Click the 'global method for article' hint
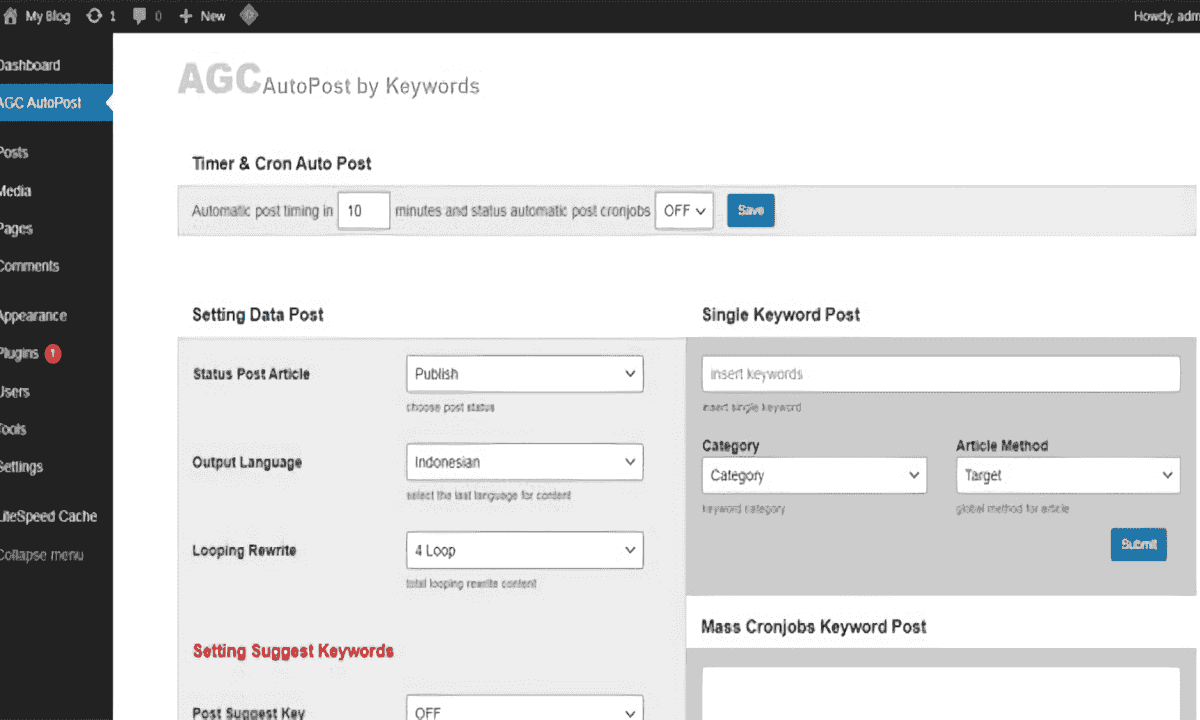The height and width of the screenshot is (720, 1200). tap(1012, 509)
